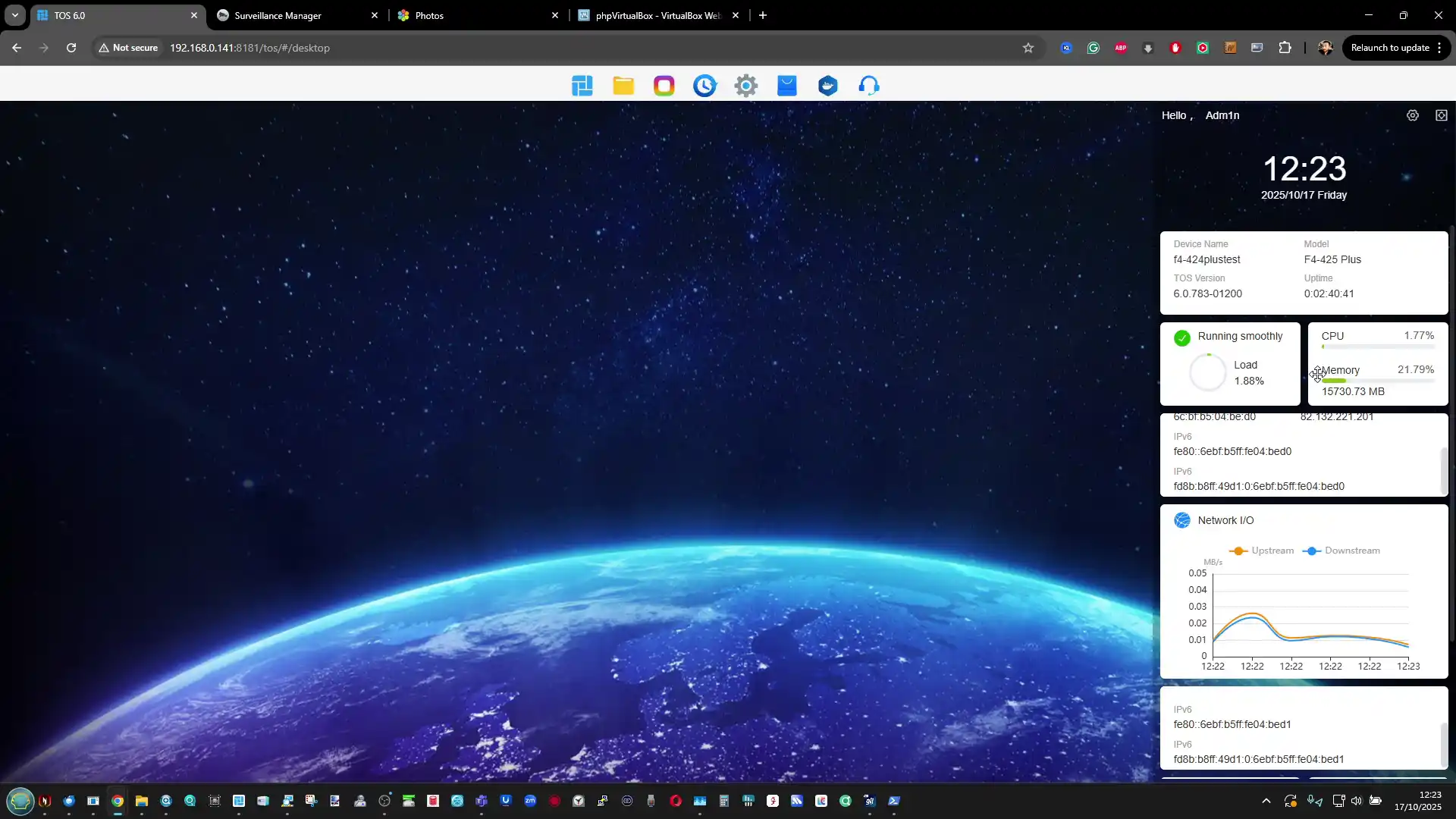Open the support headset icon

pos(869,86)
